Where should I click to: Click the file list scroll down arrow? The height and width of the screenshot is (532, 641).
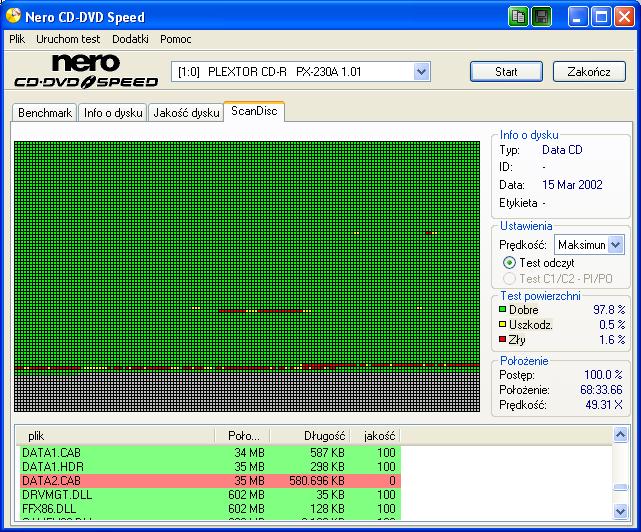coord(621,511)
